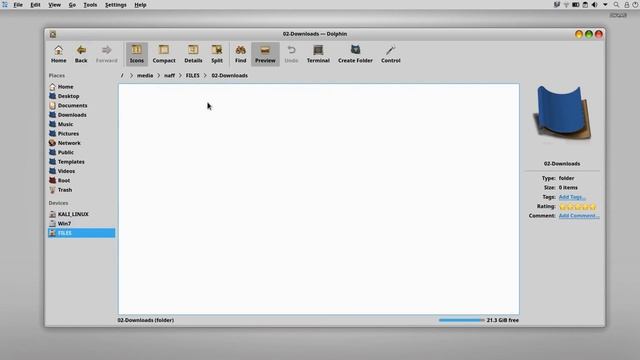Click the volume icon in system tray
The image size is (640, 360).
[595, 5]
